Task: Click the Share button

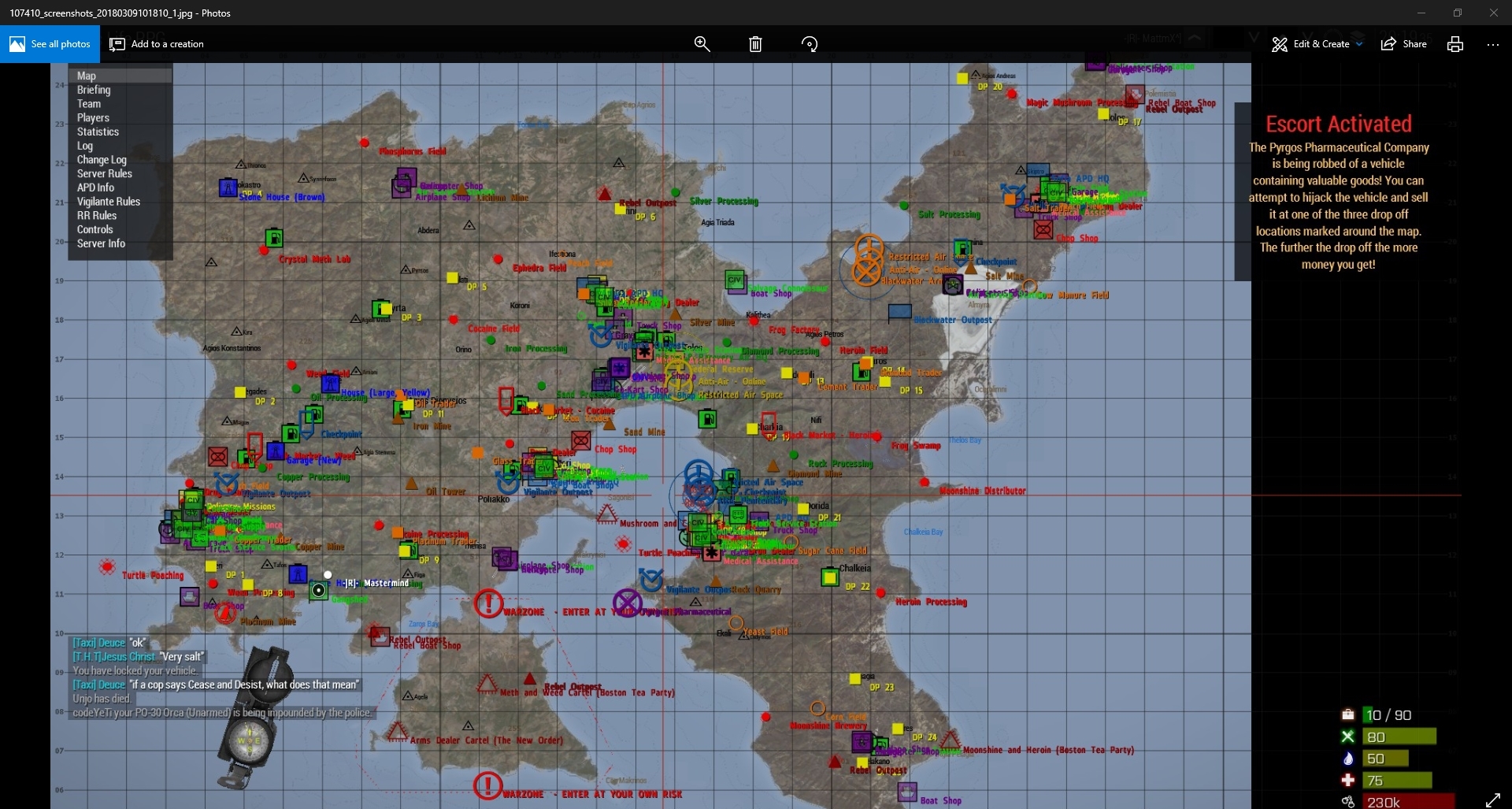Action: pyautogui.click(x=1404, y=44)
